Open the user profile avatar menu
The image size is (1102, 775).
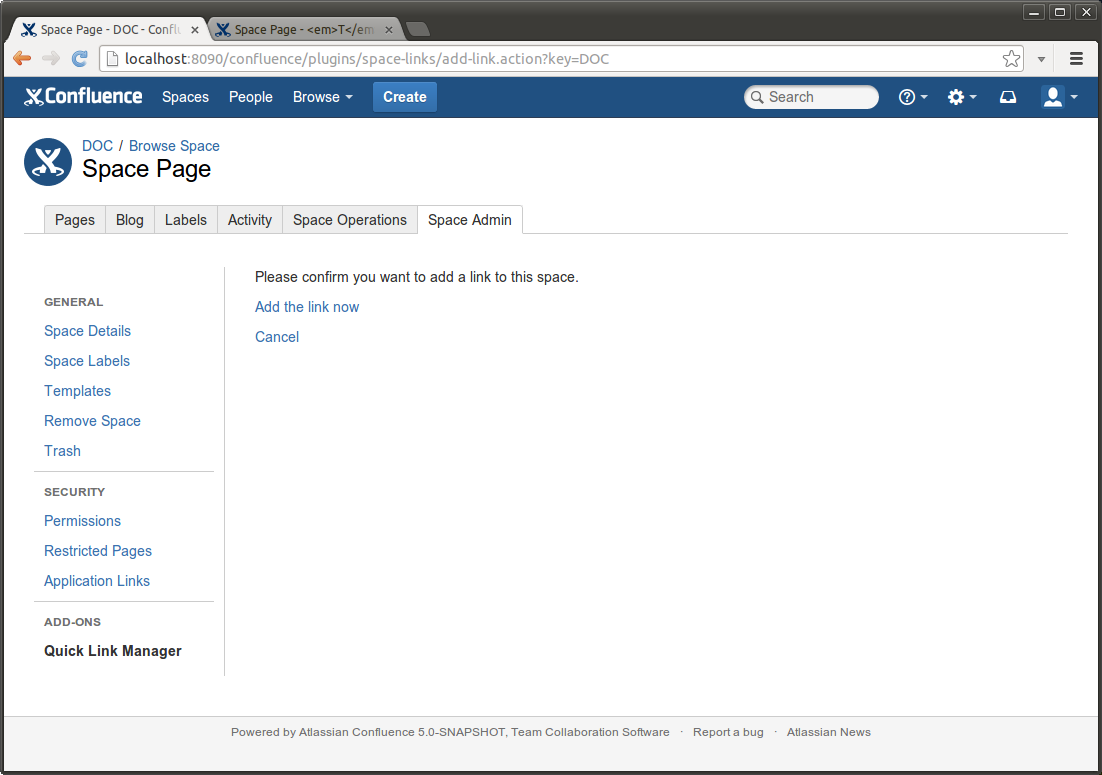click(x=1058, y=97)
